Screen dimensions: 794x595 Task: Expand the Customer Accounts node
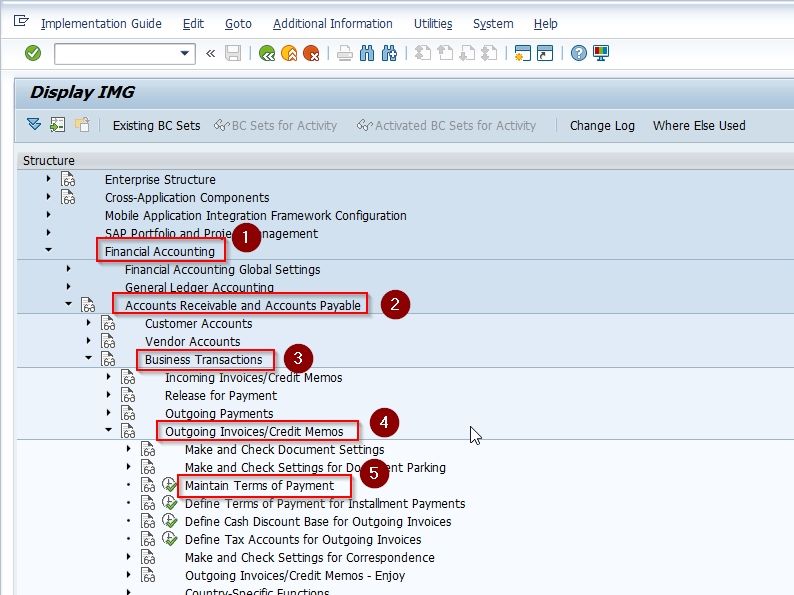coord(89,323)
